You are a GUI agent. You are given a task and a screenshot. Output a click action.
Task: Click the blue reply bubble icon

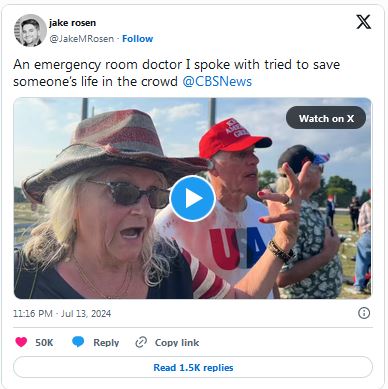[x=78, y=342]
